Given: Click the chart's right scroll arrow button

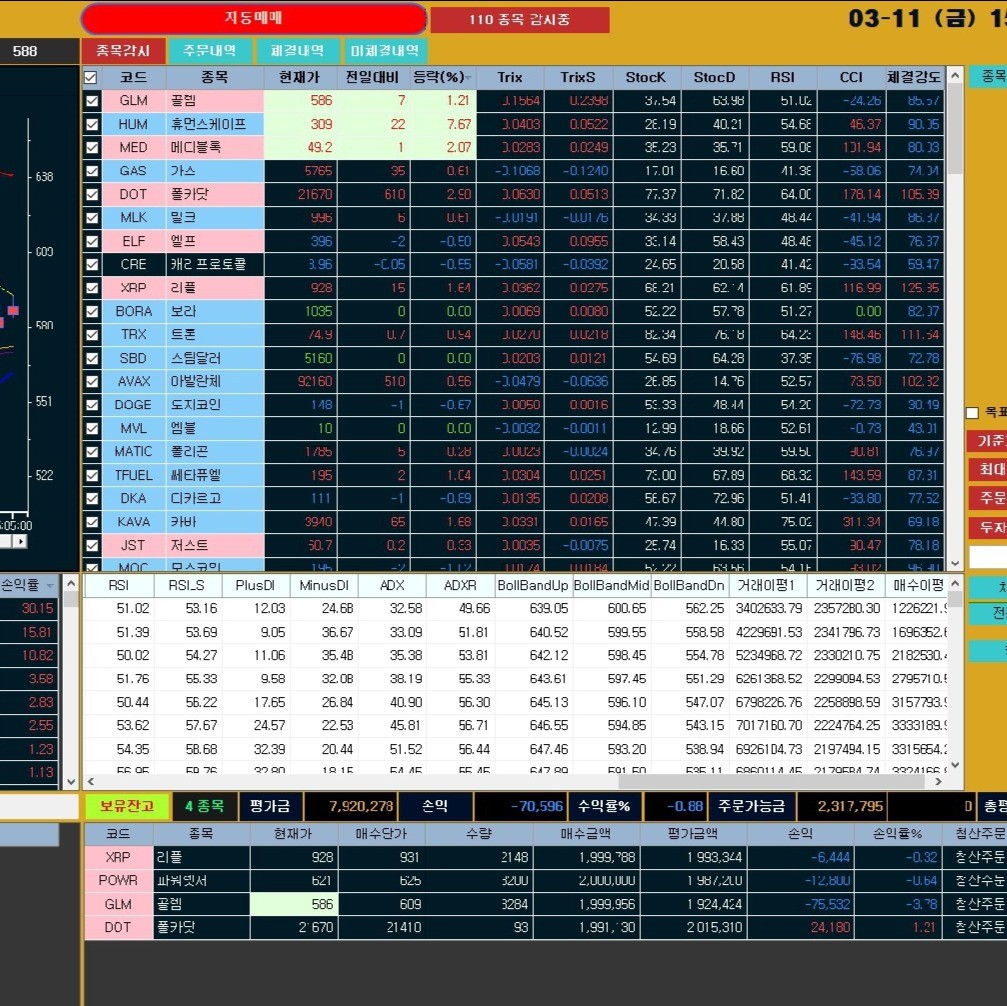Looking at the screenshot, I should point(19,541).
